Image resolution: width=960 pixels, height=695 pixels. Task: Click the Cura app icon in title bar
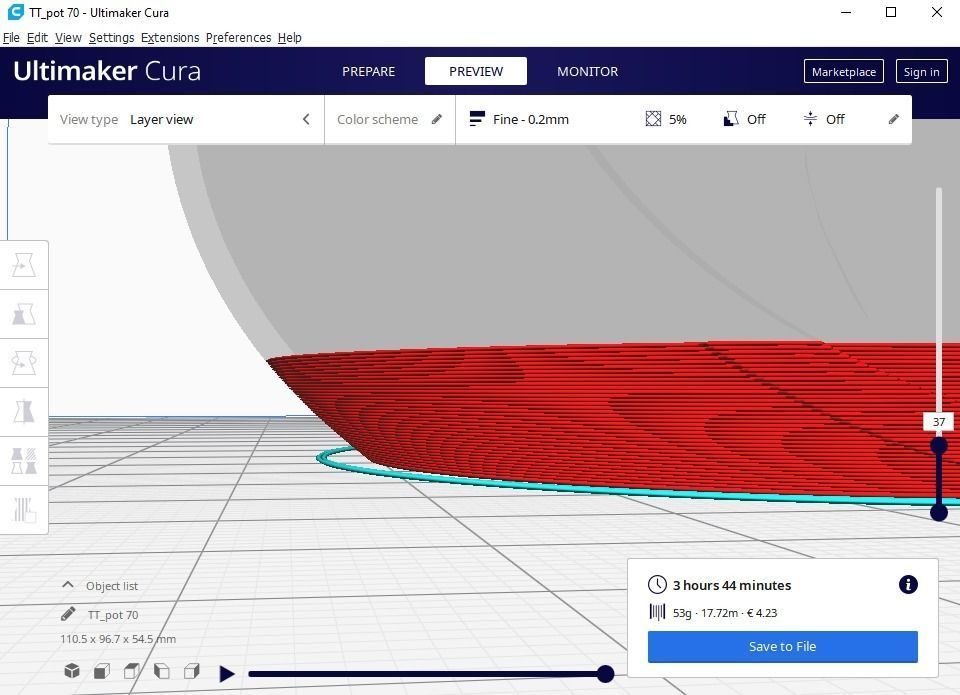pyautogui.click(x=15, y=12)
